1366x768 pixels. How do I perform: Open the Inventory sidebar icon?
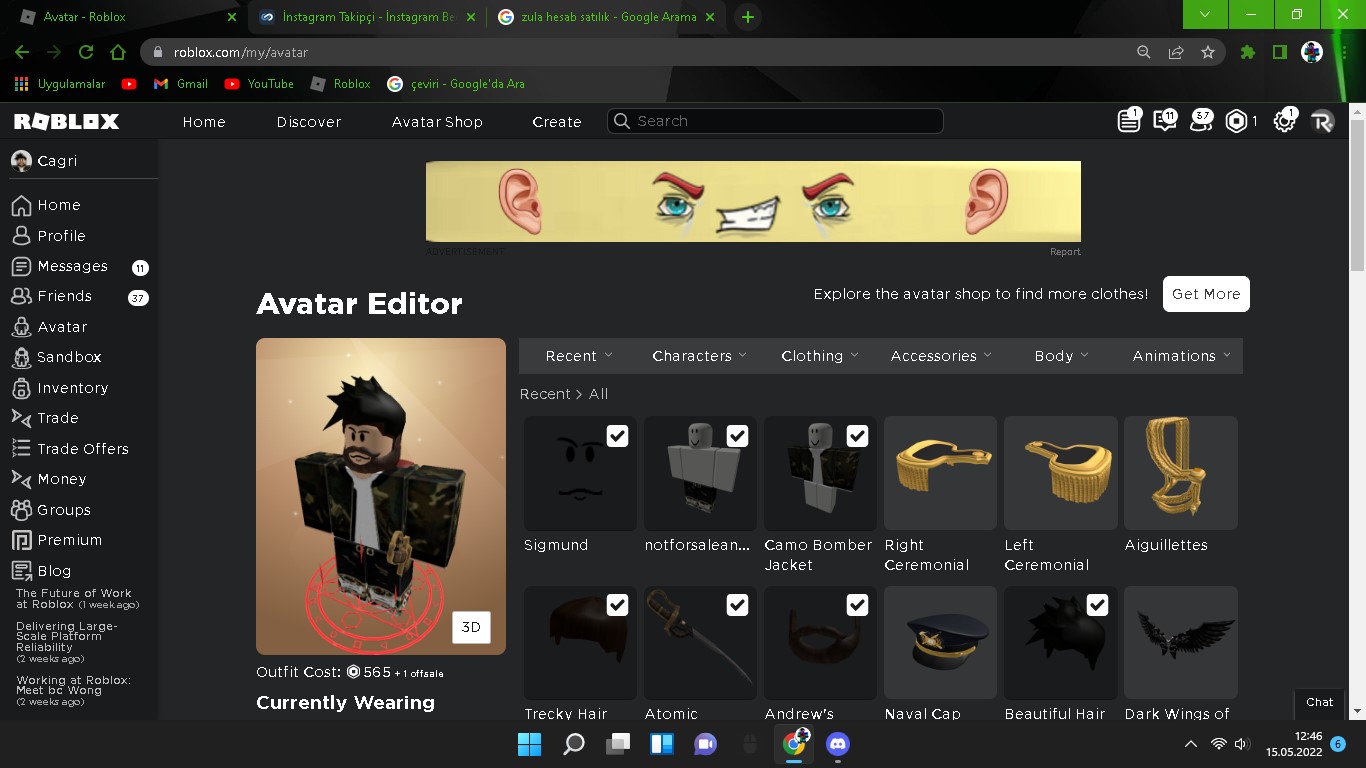click(21, 388)
